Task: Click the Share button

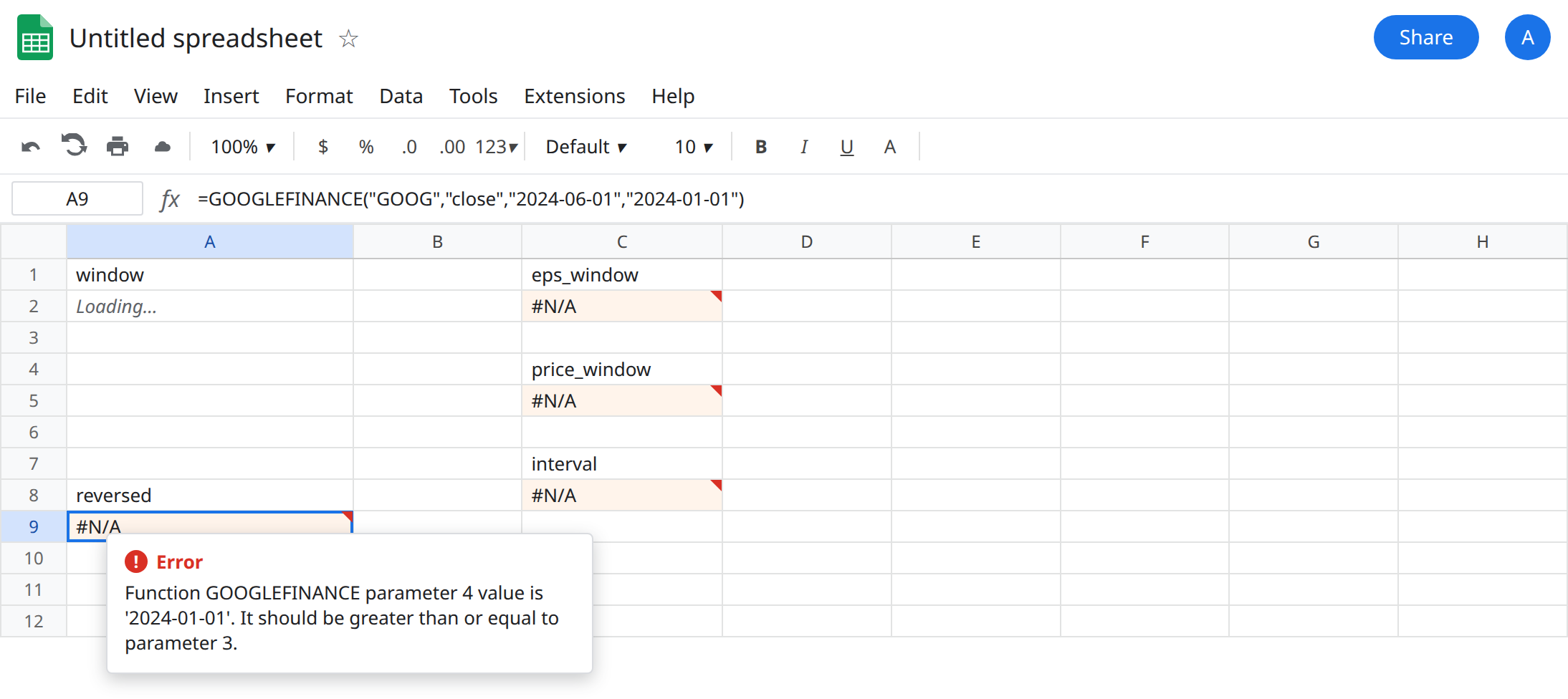Action: (1425, 37)
